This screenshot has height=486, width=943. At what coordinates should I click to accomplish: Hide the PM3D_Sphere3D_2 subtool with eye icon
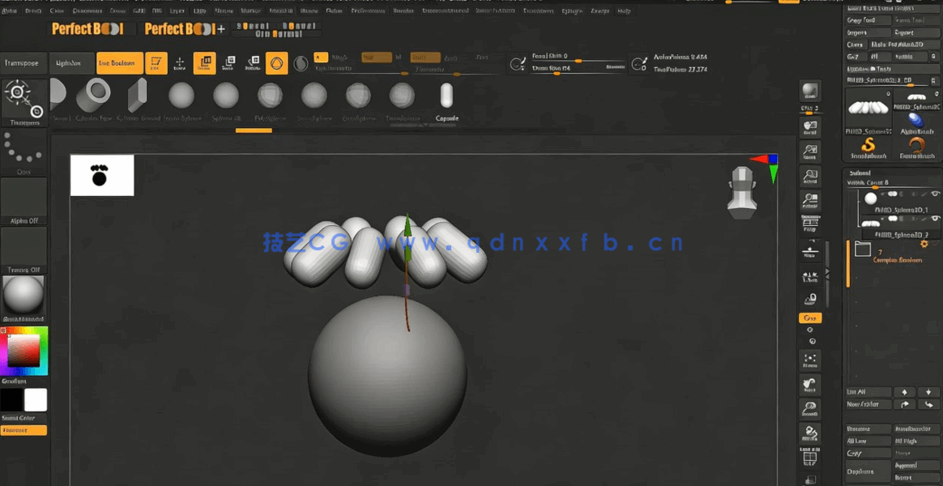coord(935,219)
